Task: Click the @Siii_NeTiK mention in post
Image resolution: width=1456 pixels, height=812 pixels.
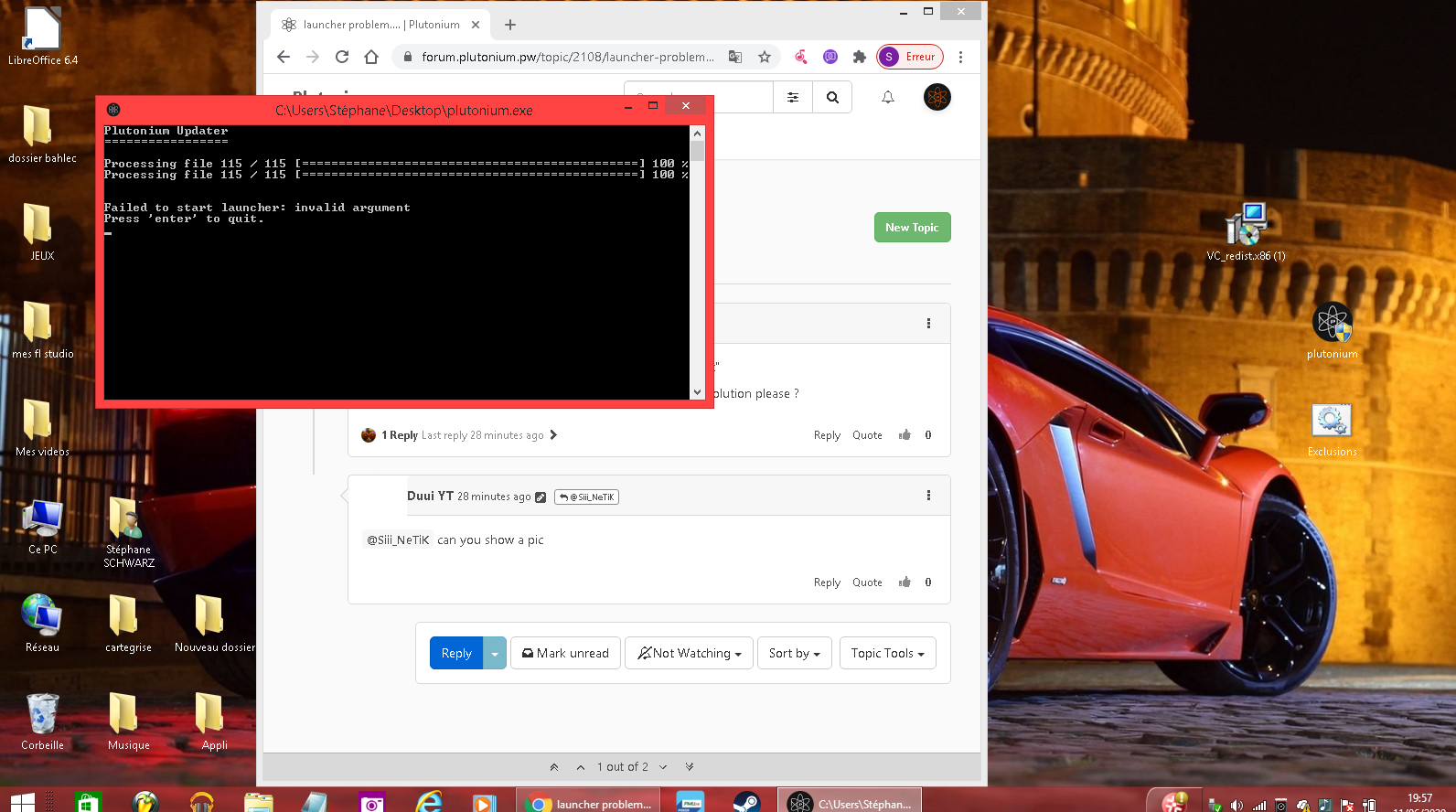Action: (x=398, y=540)
